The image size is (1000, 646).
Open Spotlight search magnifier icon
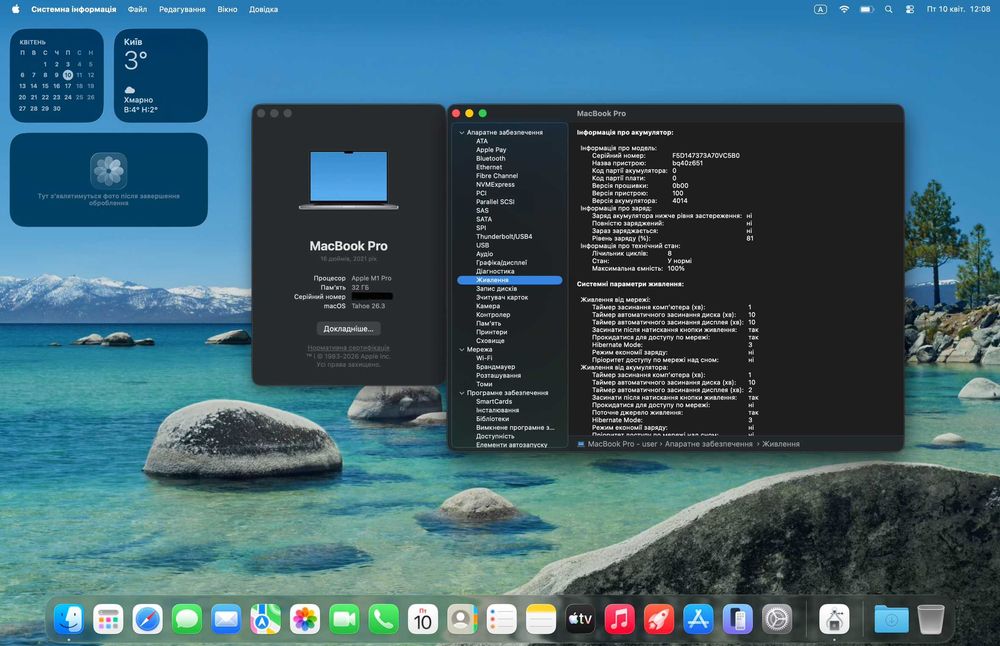pos(888,9)
